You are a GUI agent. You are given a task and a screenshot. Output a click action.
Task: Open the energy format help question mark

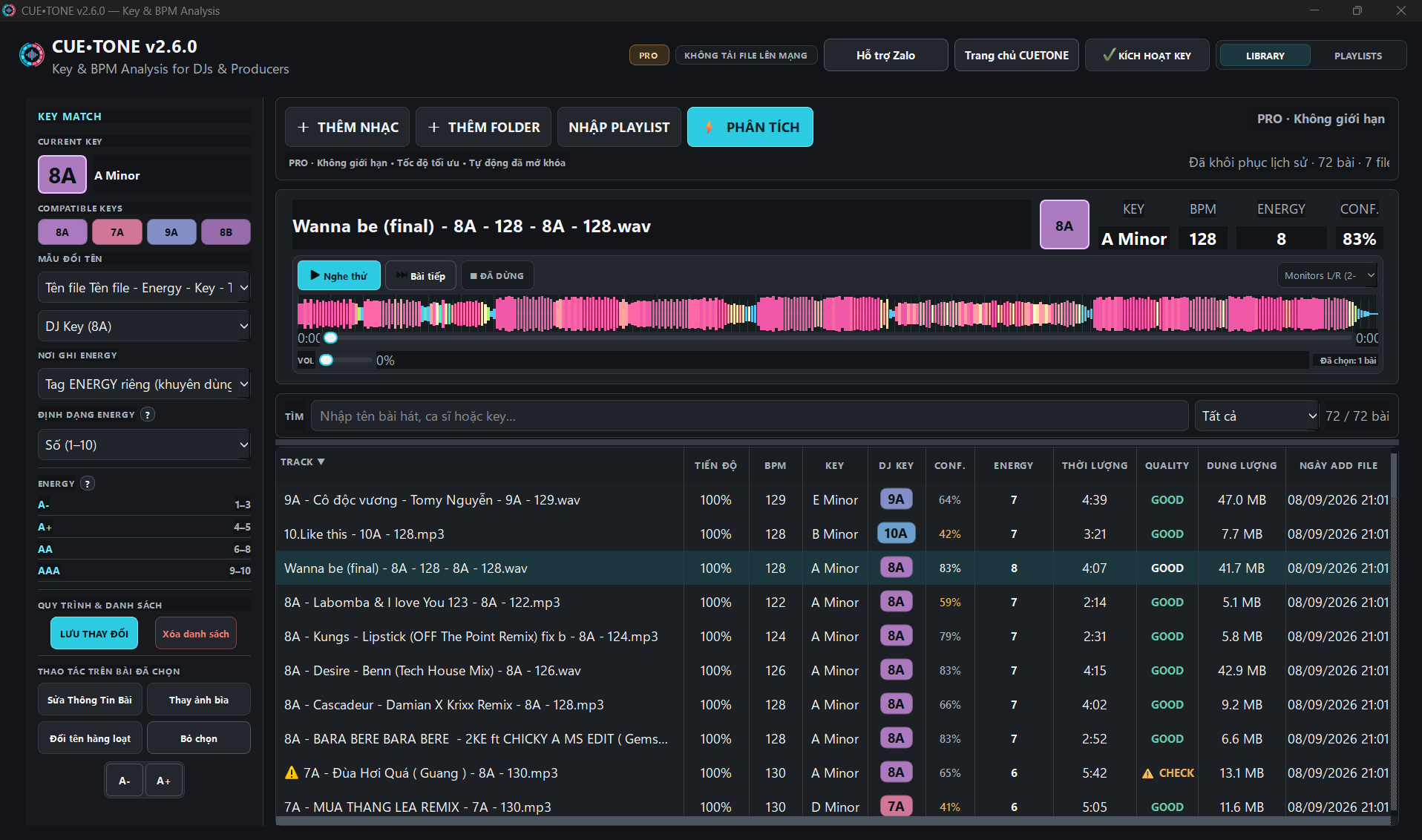[148, 415]
